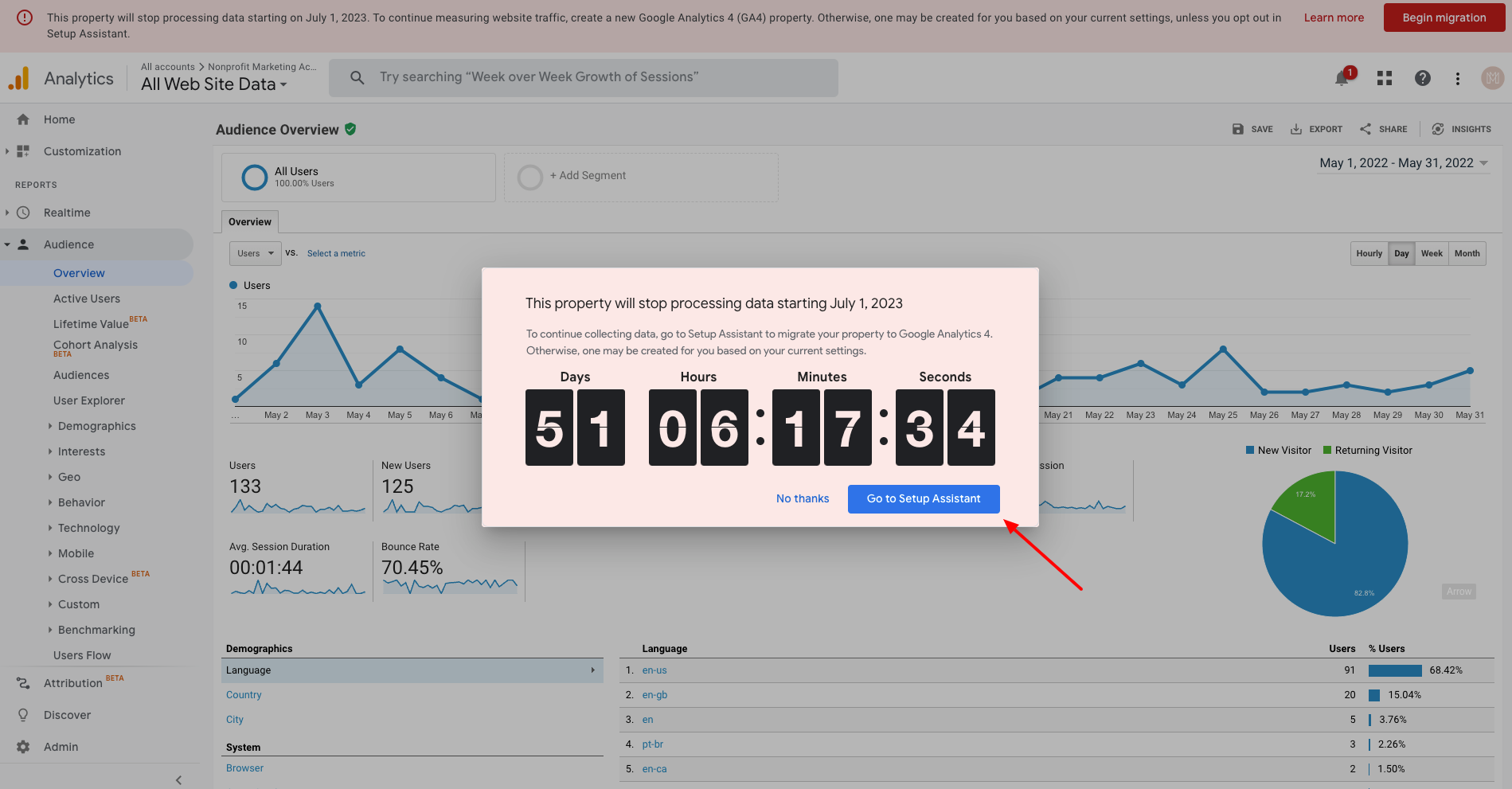Open Active Users report

click(x=87, y=299)
